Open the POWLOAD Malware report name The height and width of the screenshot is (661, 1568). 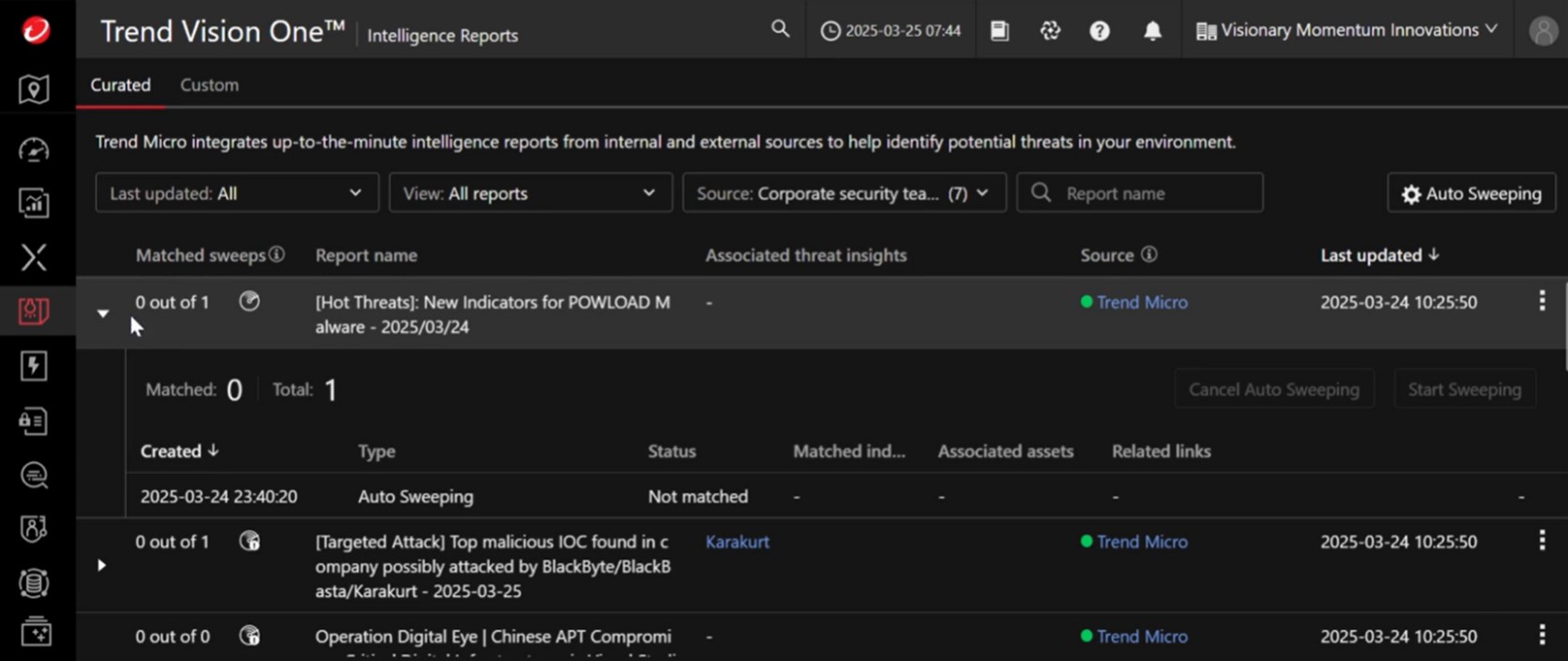tap(493, 315)
